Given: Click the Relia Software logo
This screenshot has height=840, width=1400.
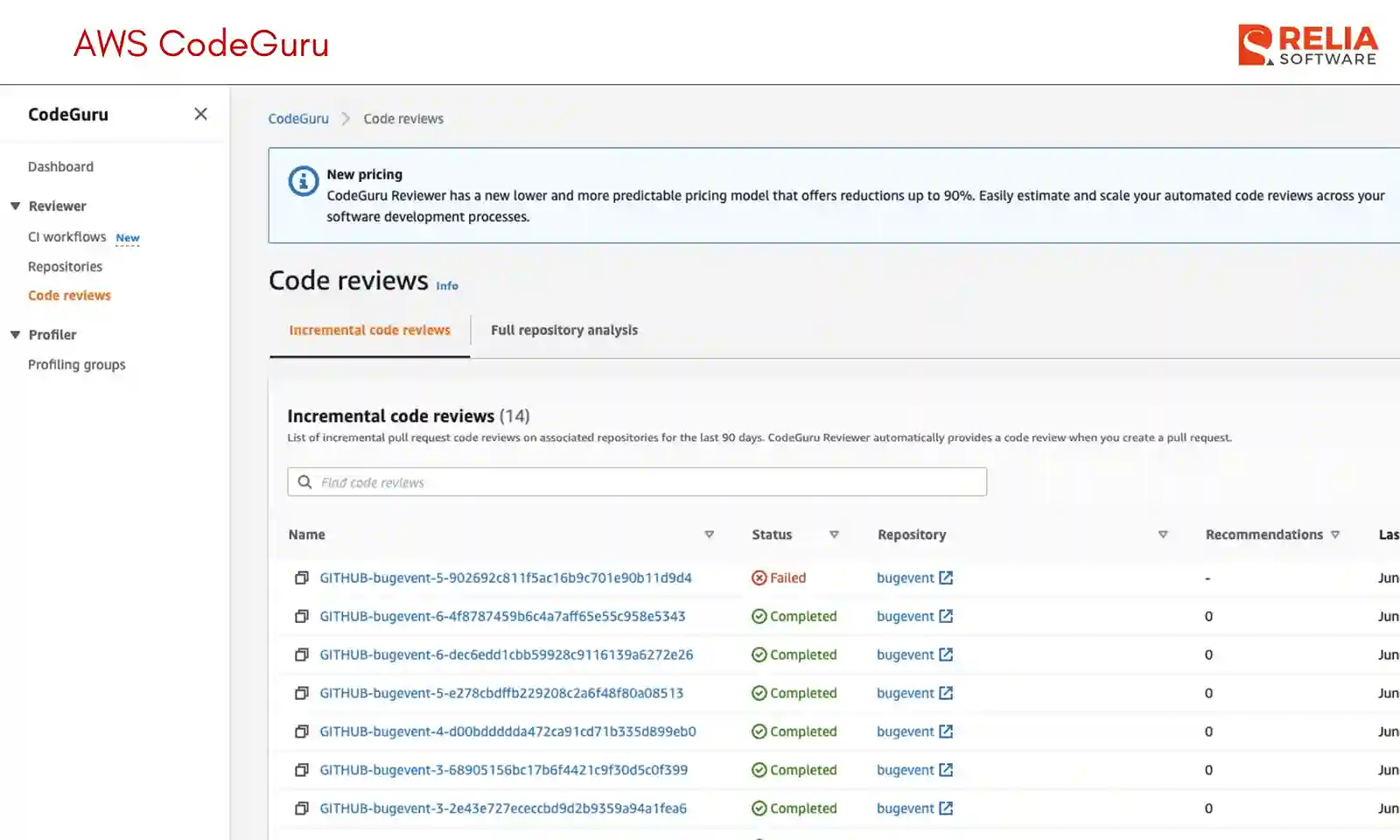Looking at the screenshot, I should [1307, 41].
